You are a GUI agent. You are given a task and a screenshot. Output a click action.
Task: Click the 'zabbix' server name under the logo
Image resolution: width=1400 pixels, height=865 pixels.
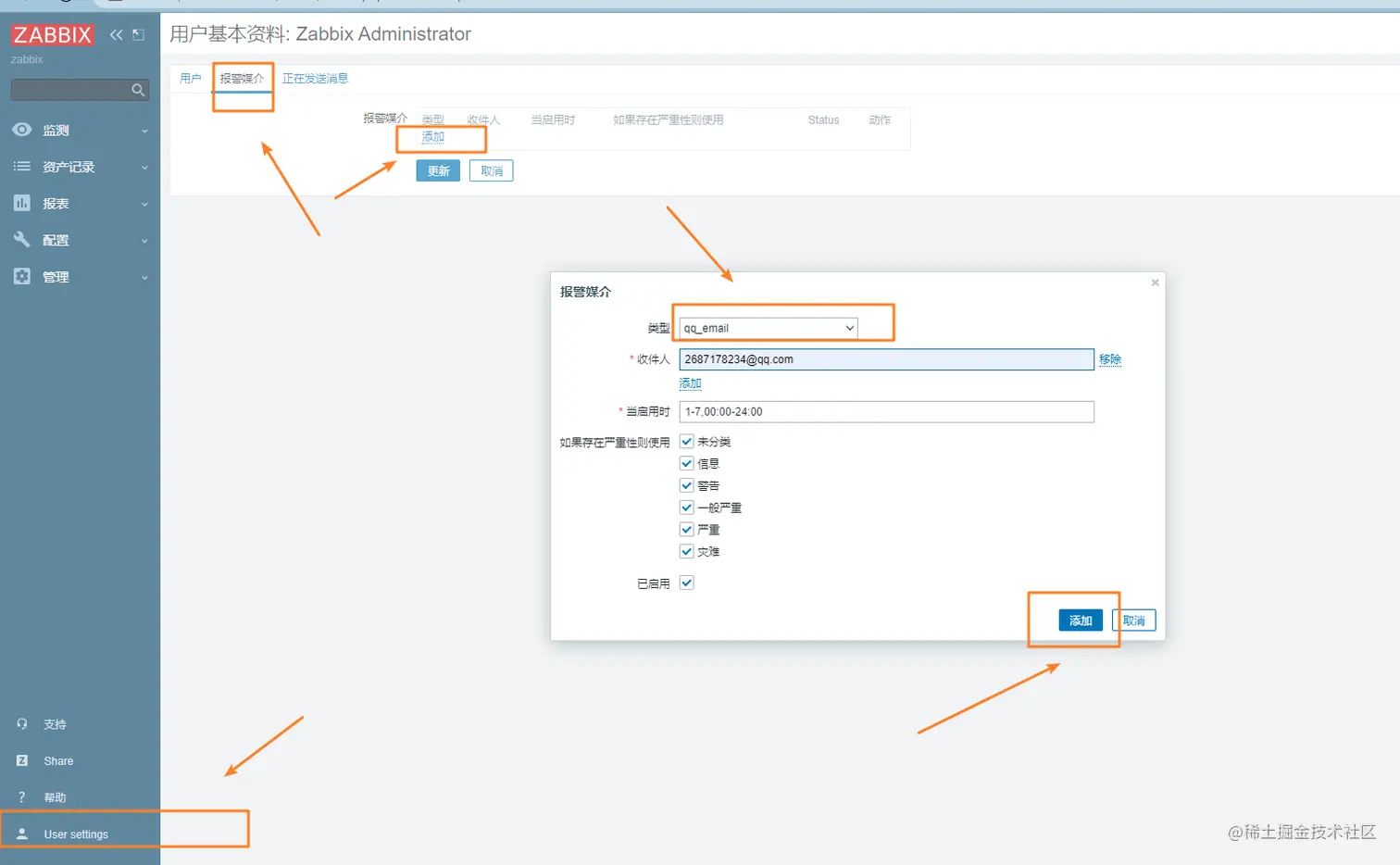click(x=27, y=59)
